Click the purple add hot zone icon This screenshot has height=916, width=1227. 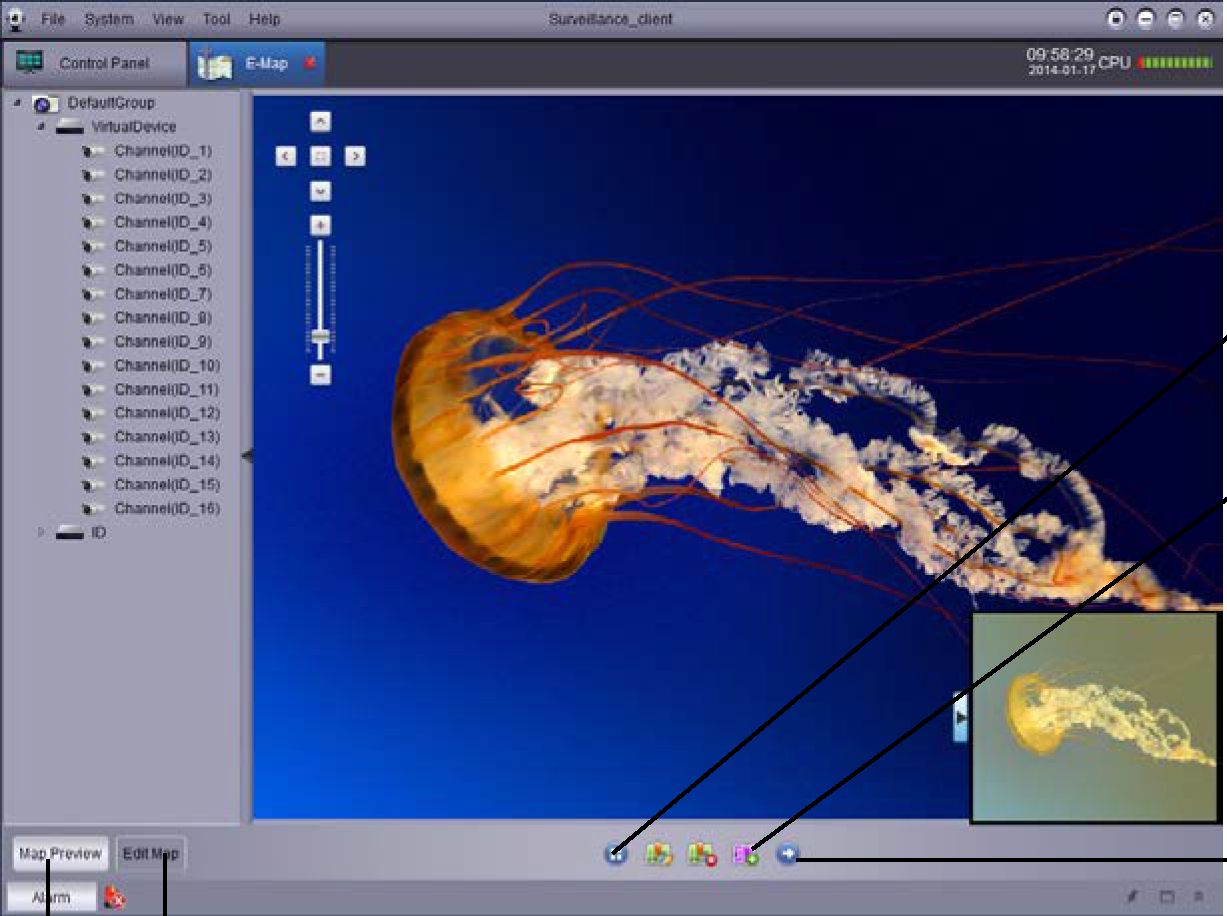tap(746, 855)
